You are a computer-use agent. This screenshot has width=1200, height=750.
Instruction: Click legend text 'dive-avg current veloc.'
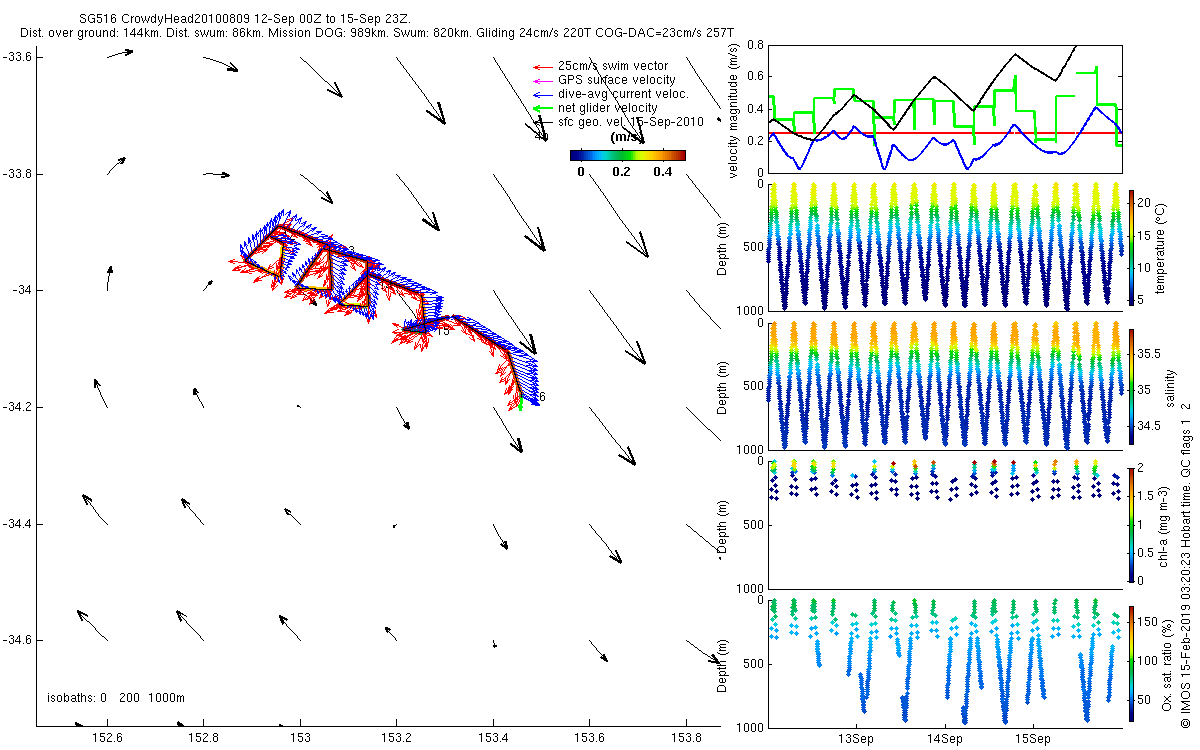click(623, 94)
